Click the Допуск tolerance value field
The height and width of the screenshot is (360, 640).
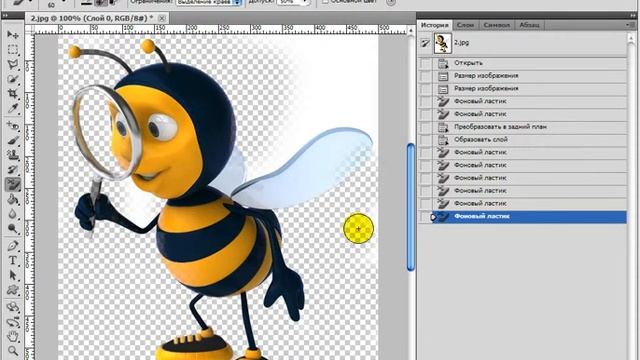[x=289, y=2]
